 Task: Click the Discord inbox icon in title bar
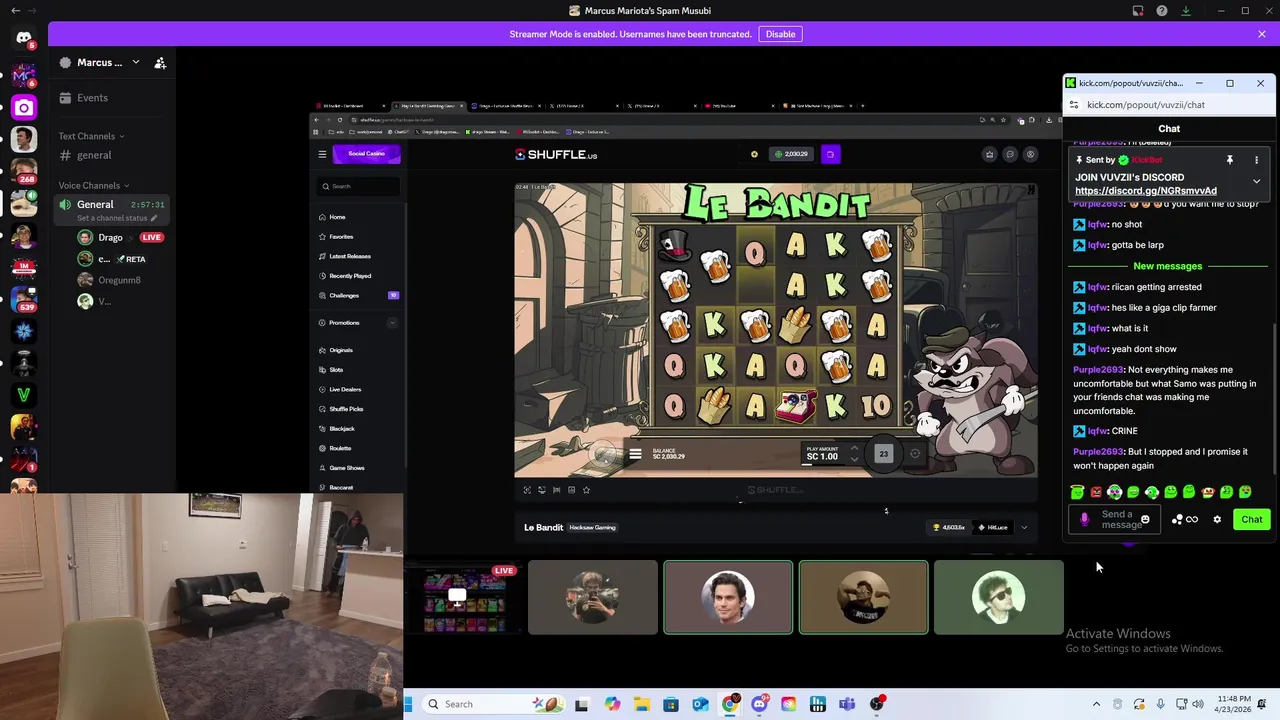(1138, 11)
